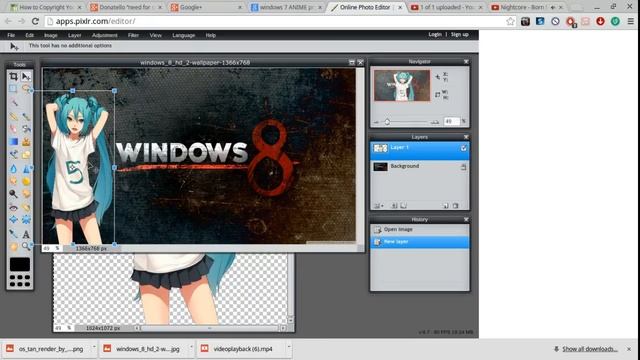The image size is (640, 360).
Task: Select the Clone Stamp tool
Action: coord(26,142)
